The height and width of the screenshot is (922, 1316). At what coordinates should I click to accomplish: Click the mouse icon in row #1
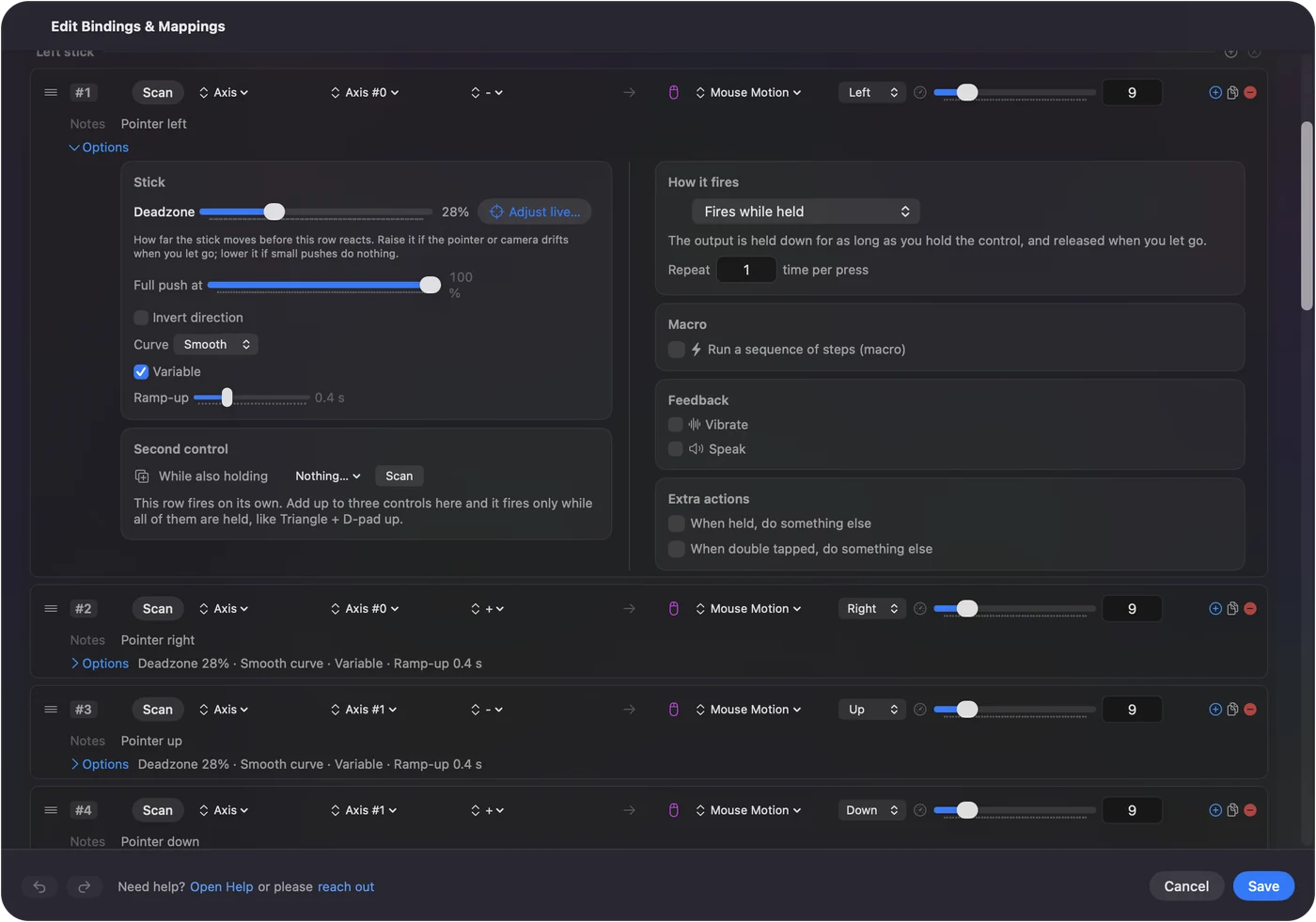click(674, 92)
